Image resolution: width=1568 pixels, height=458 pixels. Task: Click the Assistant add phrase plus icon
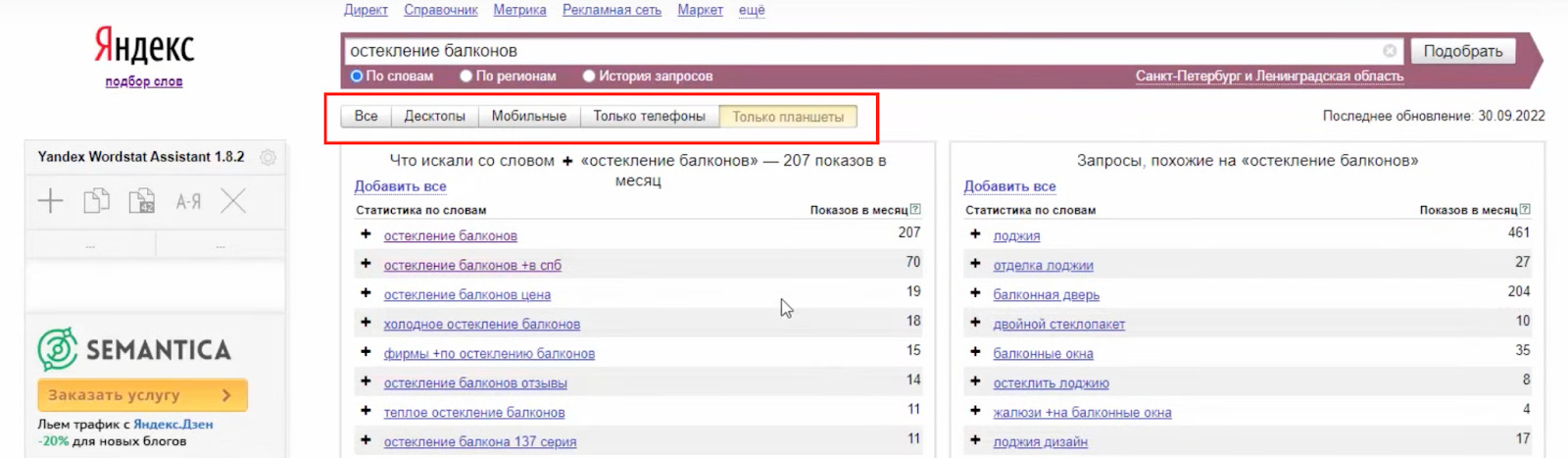(x=50, y=201)
